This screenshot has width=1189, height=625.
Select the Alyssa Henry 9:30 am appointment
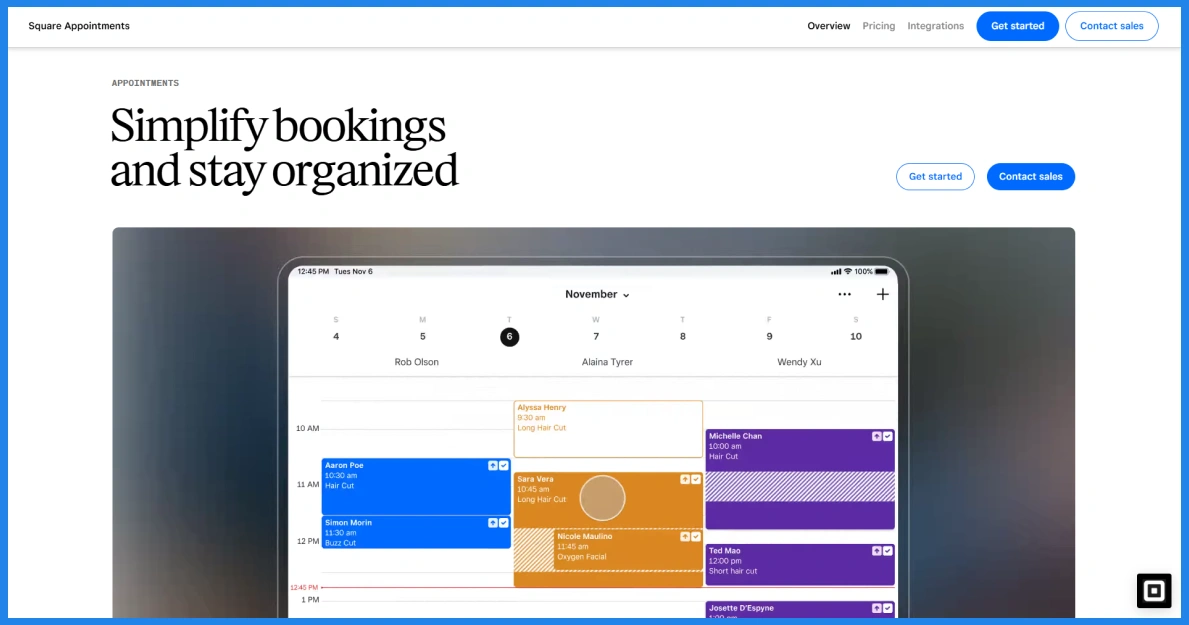(x=608, y=429)
